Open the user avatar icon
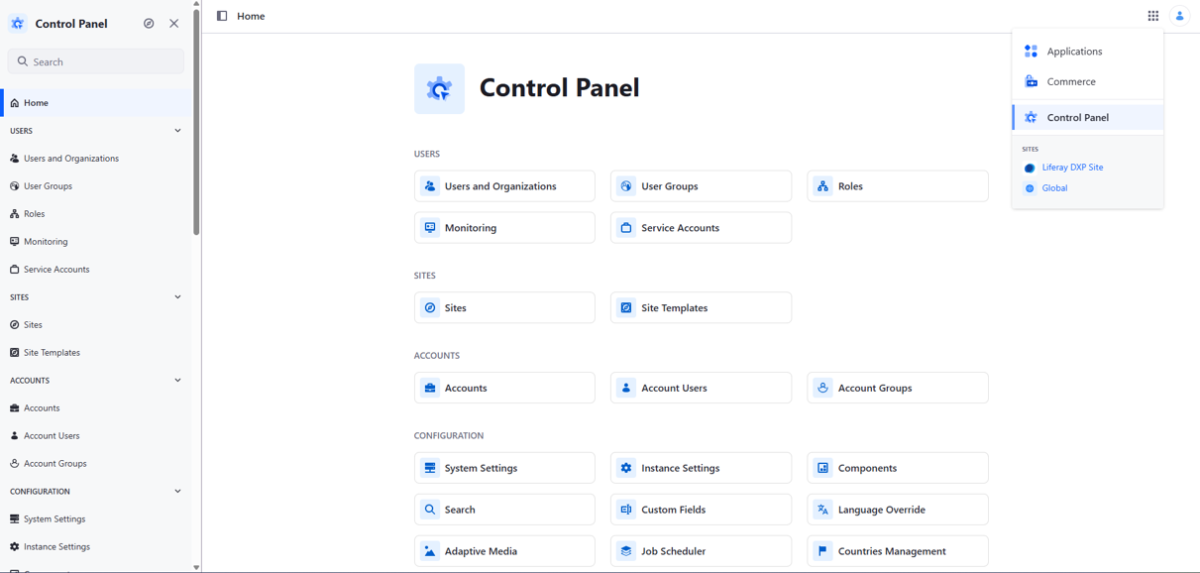The image size is (1200, 573). click(x=1180, y=16)
